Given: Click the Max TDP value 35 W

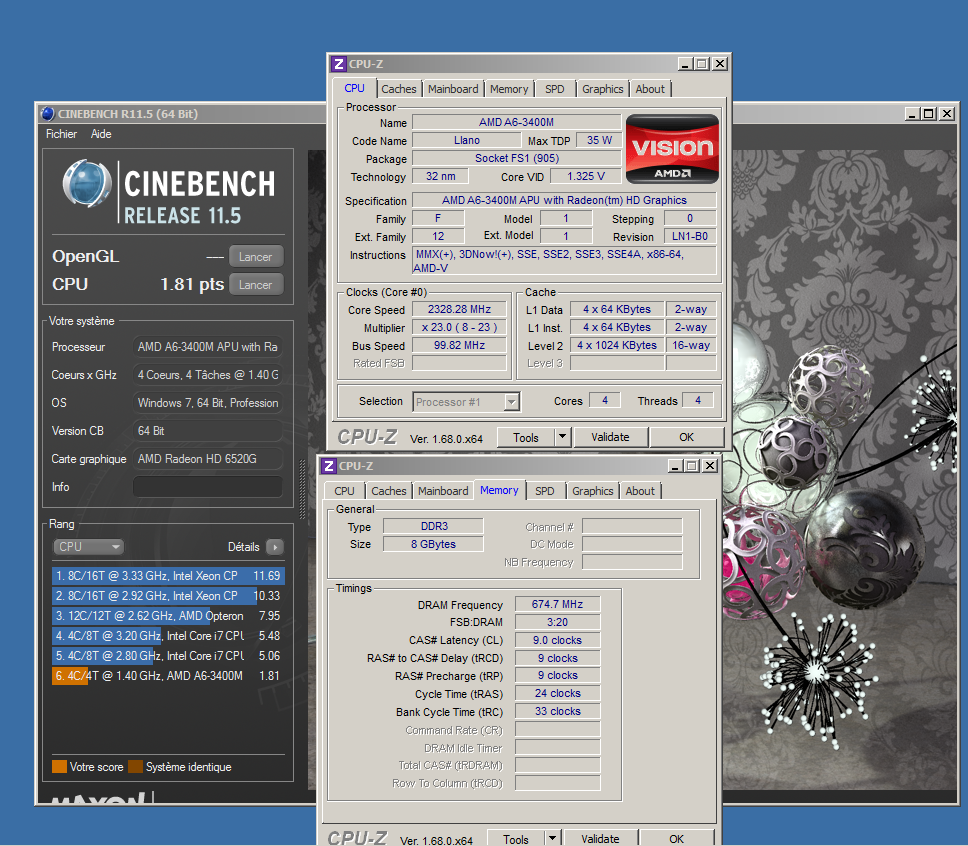Looking at the screenshot, I should [599, 140].
